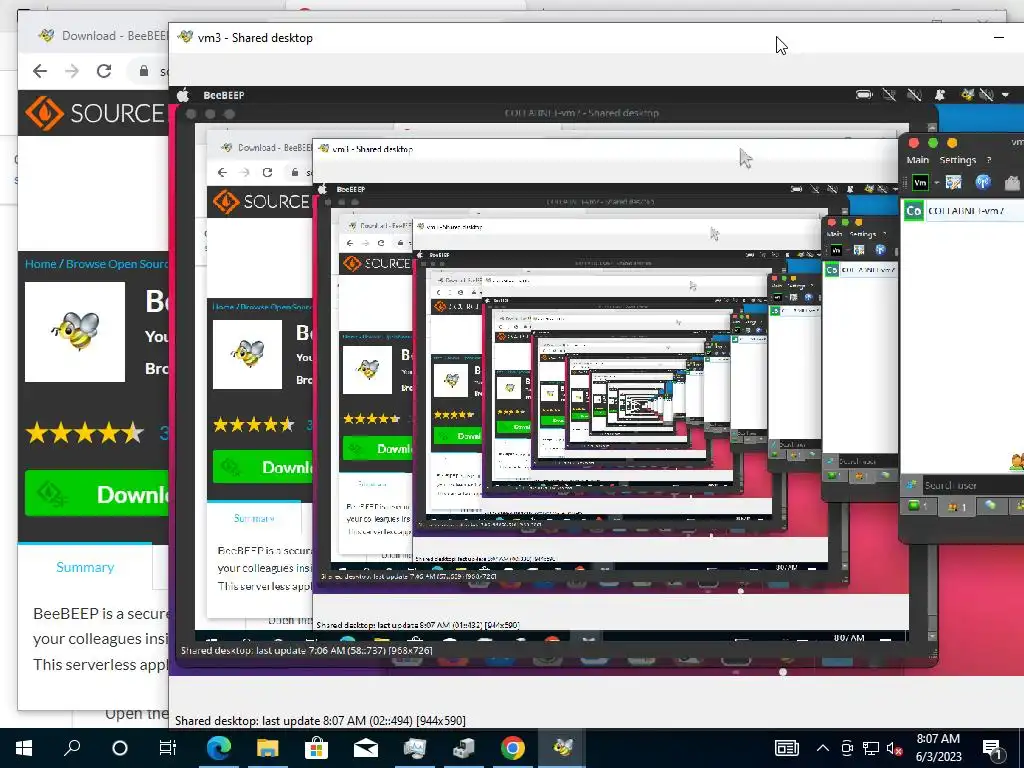Click the bee icon in top mac menu bar
The width and height of the screenshot is (1024, 768).
(967, 95)
